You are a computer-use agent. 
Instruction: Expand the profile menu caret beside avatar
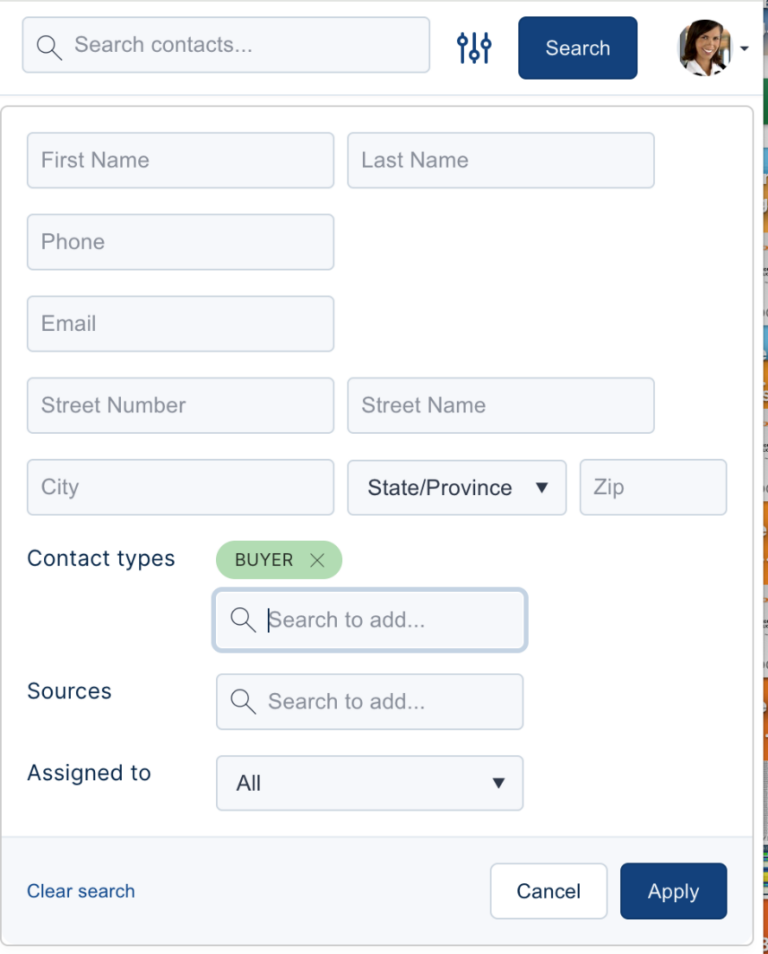click(745, 48)
